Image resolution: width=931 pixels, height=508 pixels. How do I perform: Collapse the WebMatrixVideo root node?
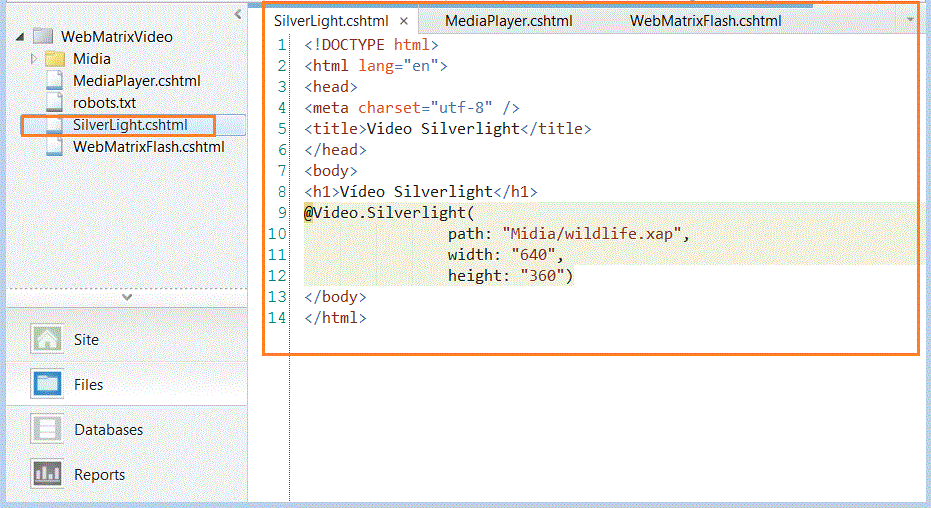coord(20,37)
